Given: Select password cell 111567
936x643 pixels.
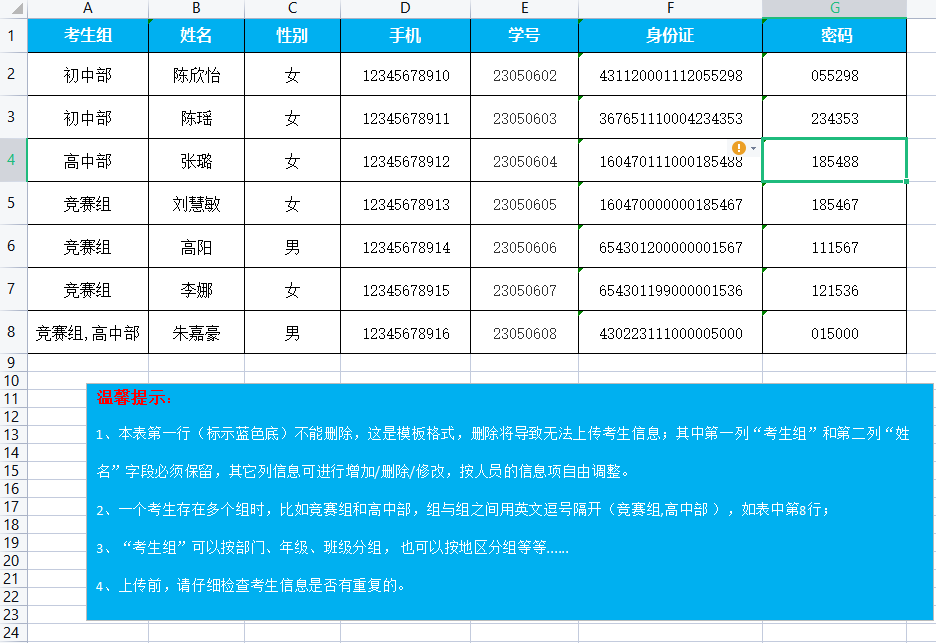Looking at the screenshot, I should pos(835,247).
